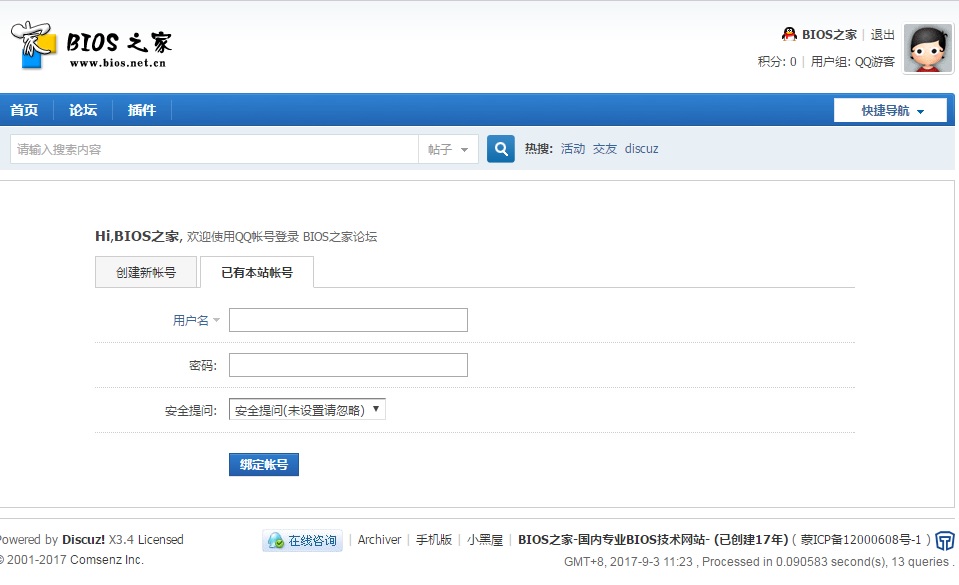The height and width of the screenshot is (585, 959).
Task: Switch to the 创建新帐号 tab
Action: pyautogui.click(x=146, y=272)
